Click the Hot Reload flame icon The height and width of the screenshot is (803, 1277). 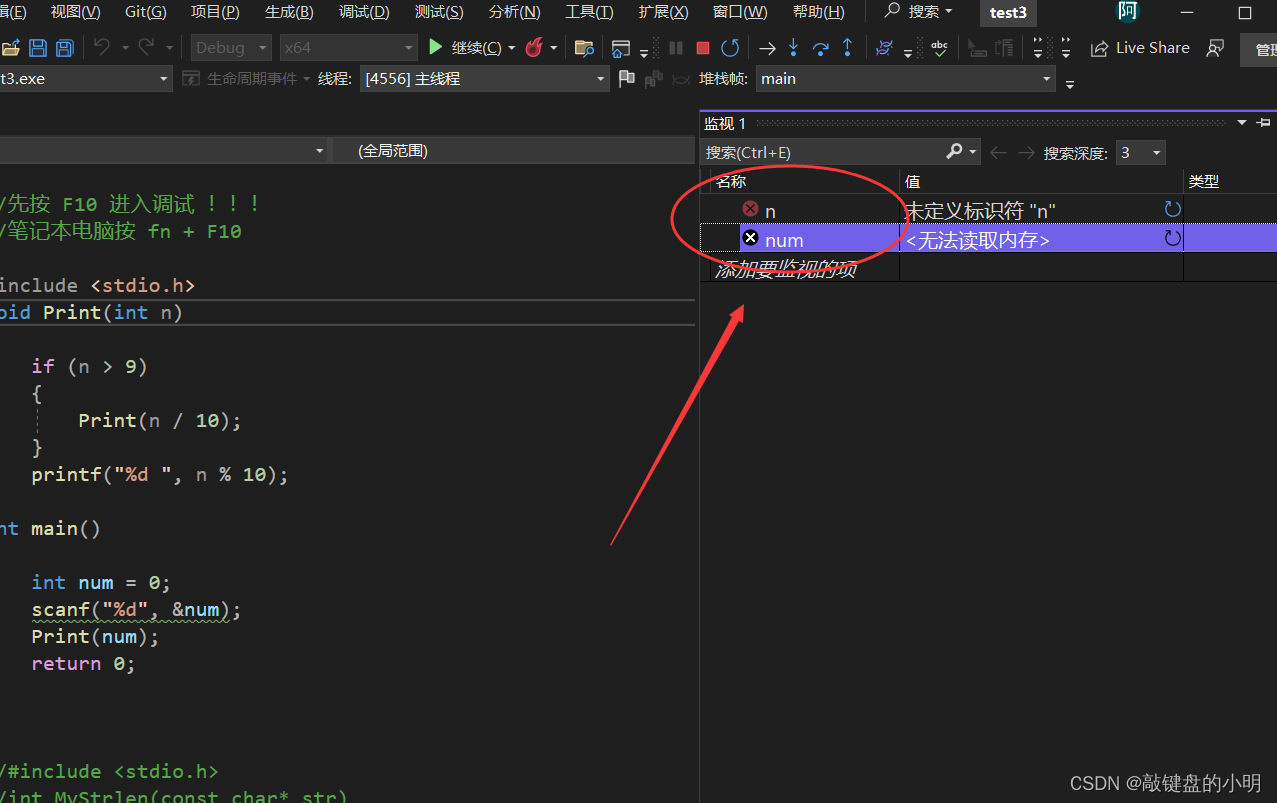534,47
